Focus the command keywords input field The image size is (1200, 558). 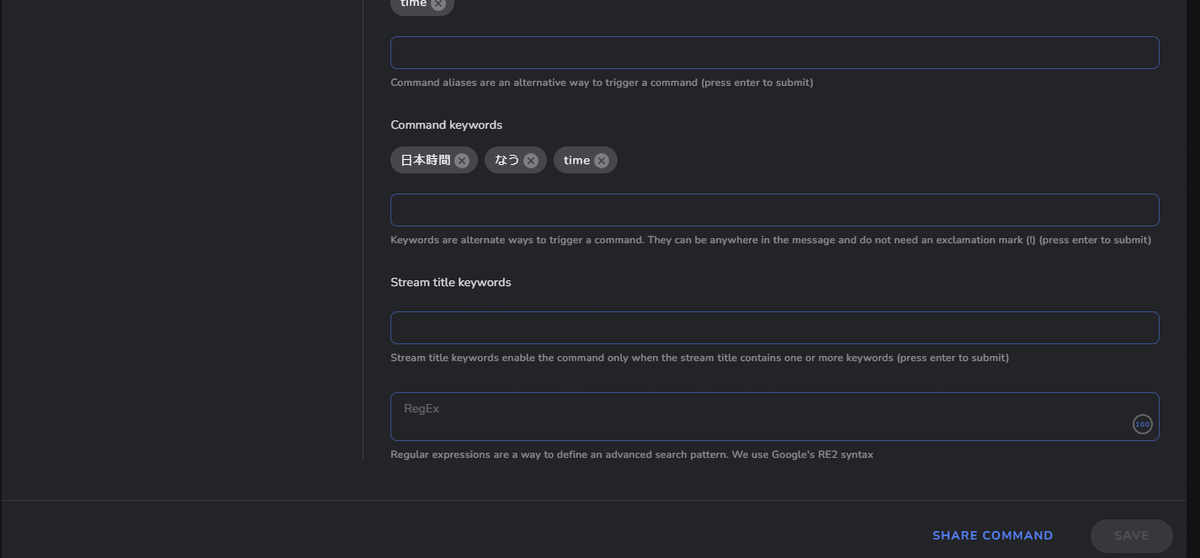pyautogui.click(x=774, y=210)
